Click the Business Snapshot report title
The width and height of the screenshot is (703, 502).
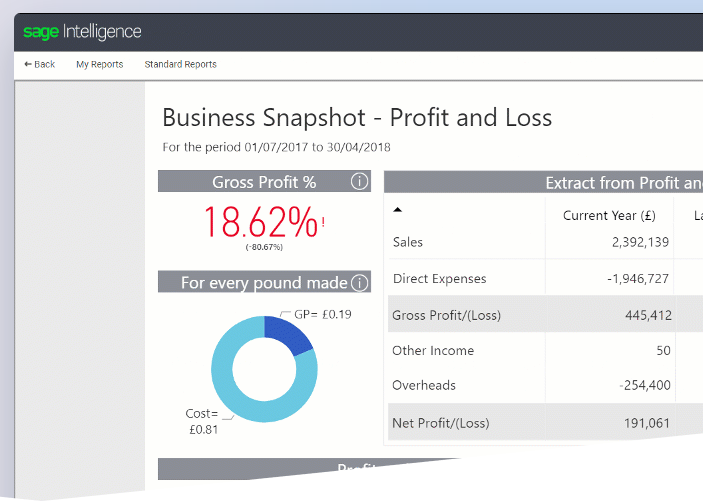click(x=357, y=118)
